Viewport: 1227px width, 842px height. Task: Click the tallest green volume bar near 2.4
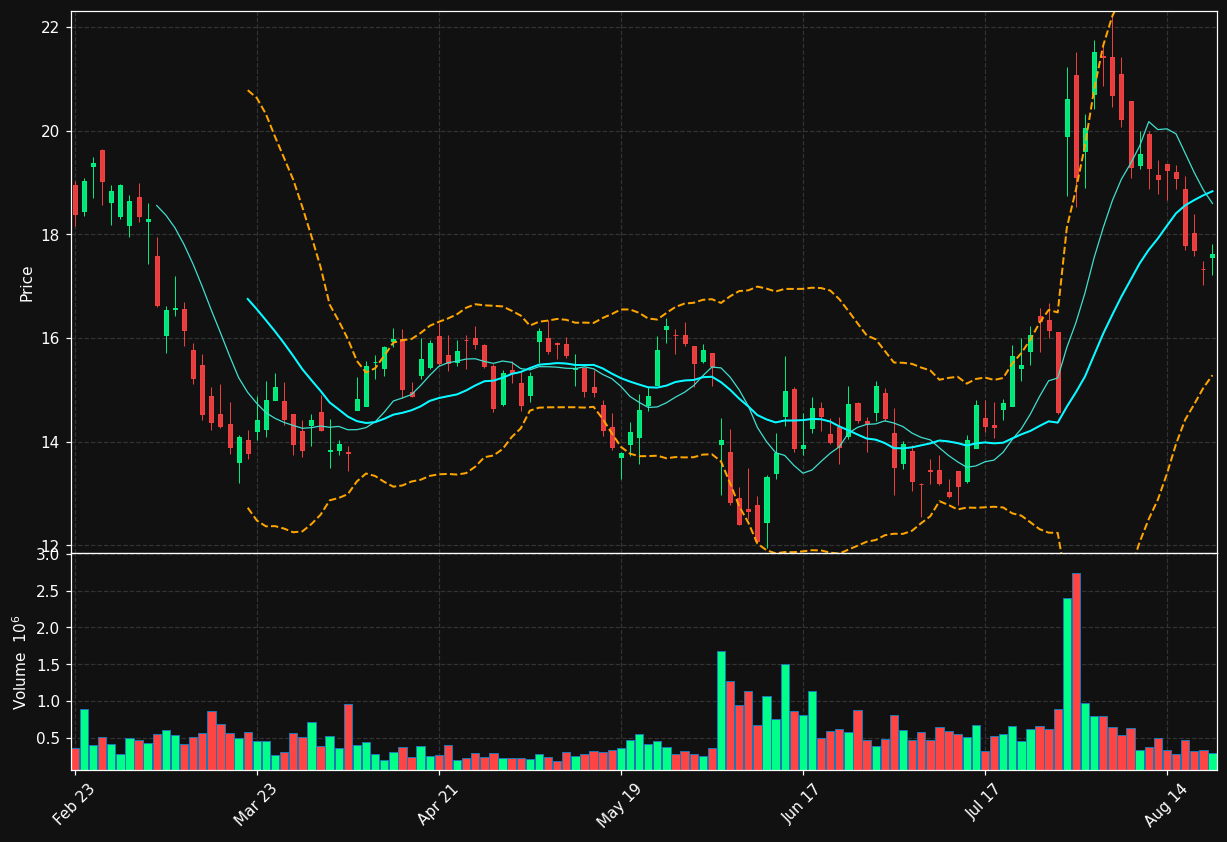pos(1067,684)
